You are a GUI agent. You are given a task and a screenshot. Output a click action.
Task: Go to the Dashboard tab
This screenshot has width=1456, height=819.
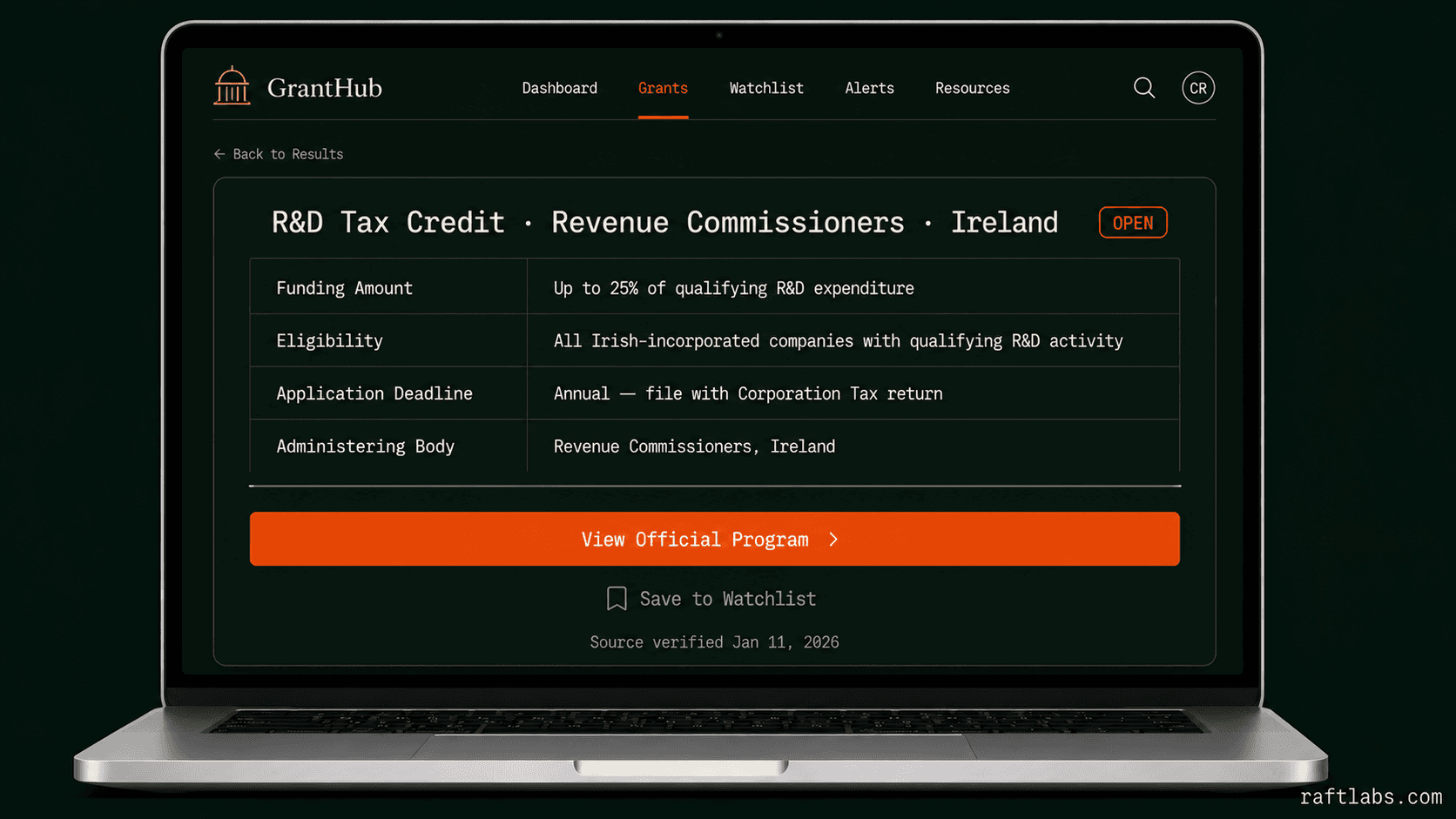(560, 88)
